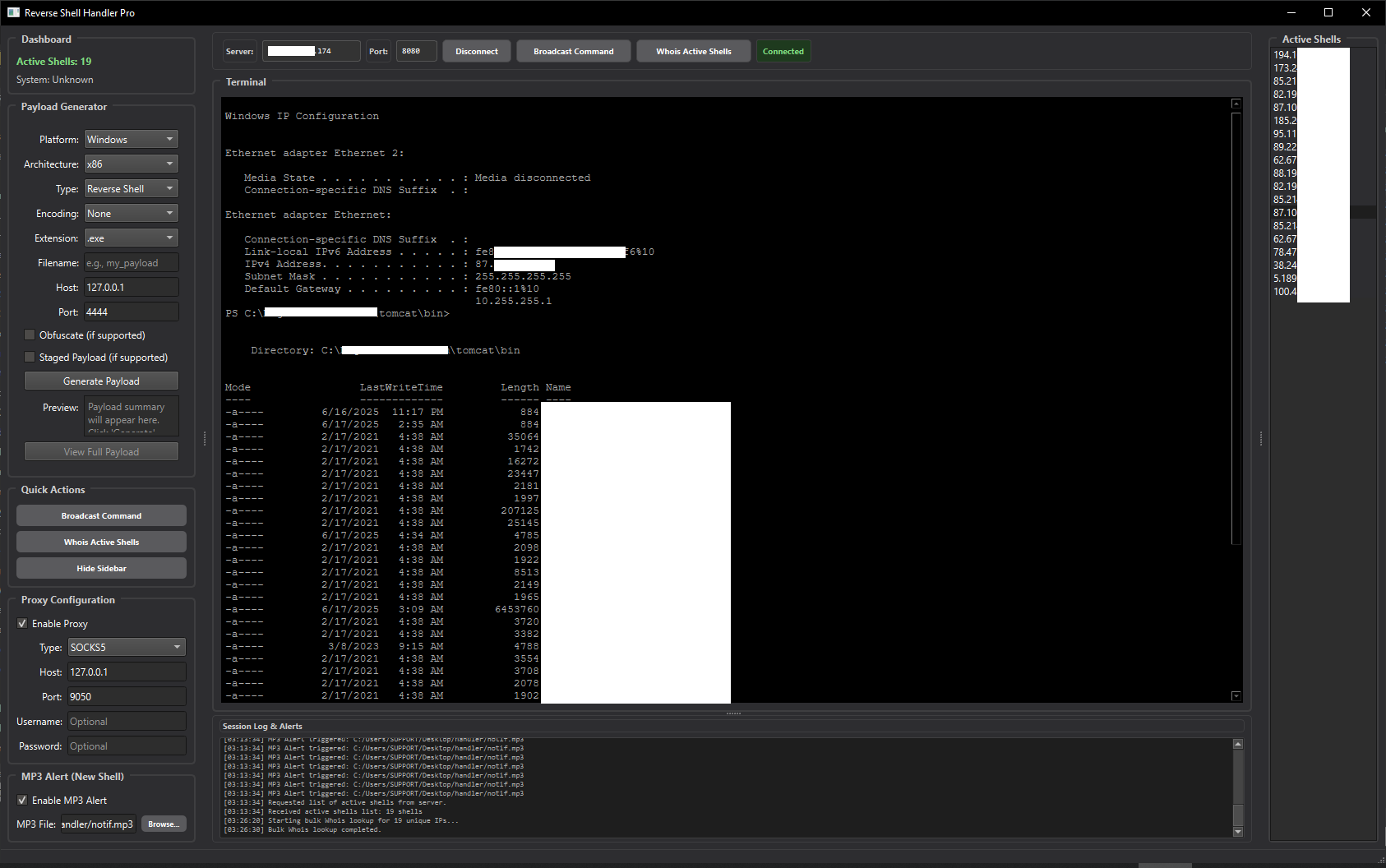The width and height of the screenshot is (1386, 868).
Task: Open the proxy Type dropdown showing SOCKS5
Action: click(x=127, y=648)
